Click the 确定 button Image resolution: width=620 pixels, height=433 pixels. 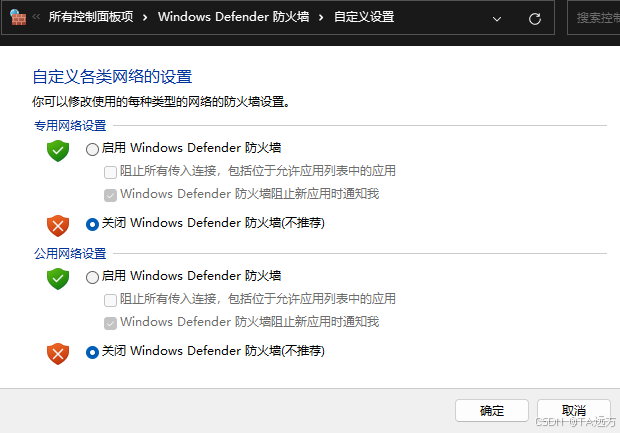491,410
